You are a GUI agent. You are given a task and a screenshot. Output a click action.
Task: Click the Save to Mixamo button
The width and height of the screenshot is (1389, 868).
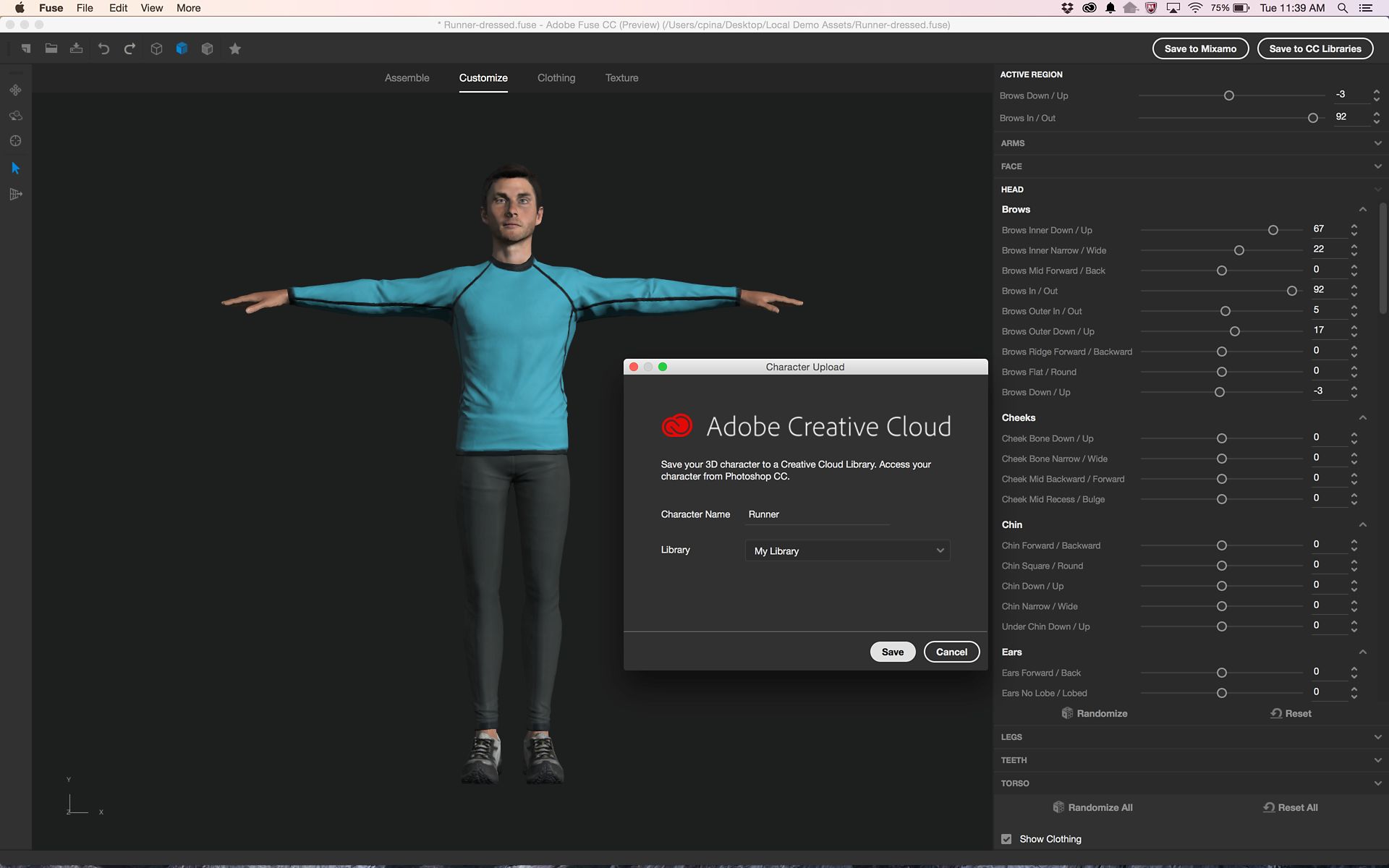click(1199, 48)
